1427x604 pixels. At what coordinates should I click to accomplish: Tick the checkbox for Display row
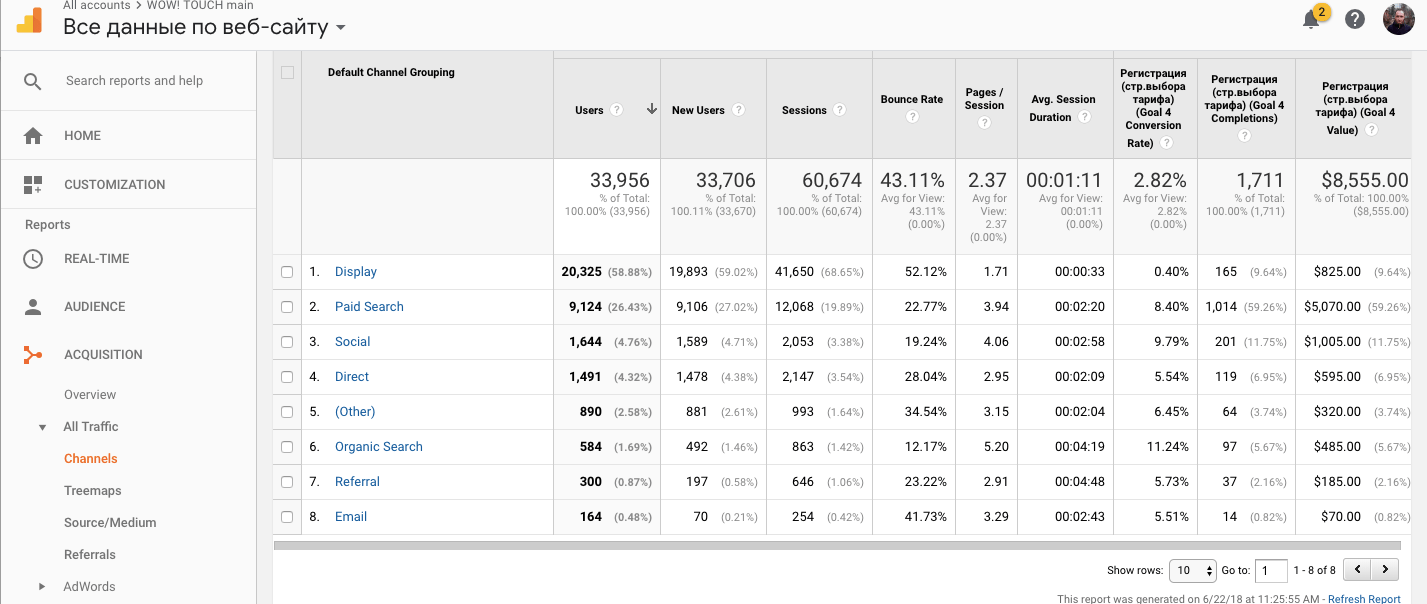(x=287, y=272)
